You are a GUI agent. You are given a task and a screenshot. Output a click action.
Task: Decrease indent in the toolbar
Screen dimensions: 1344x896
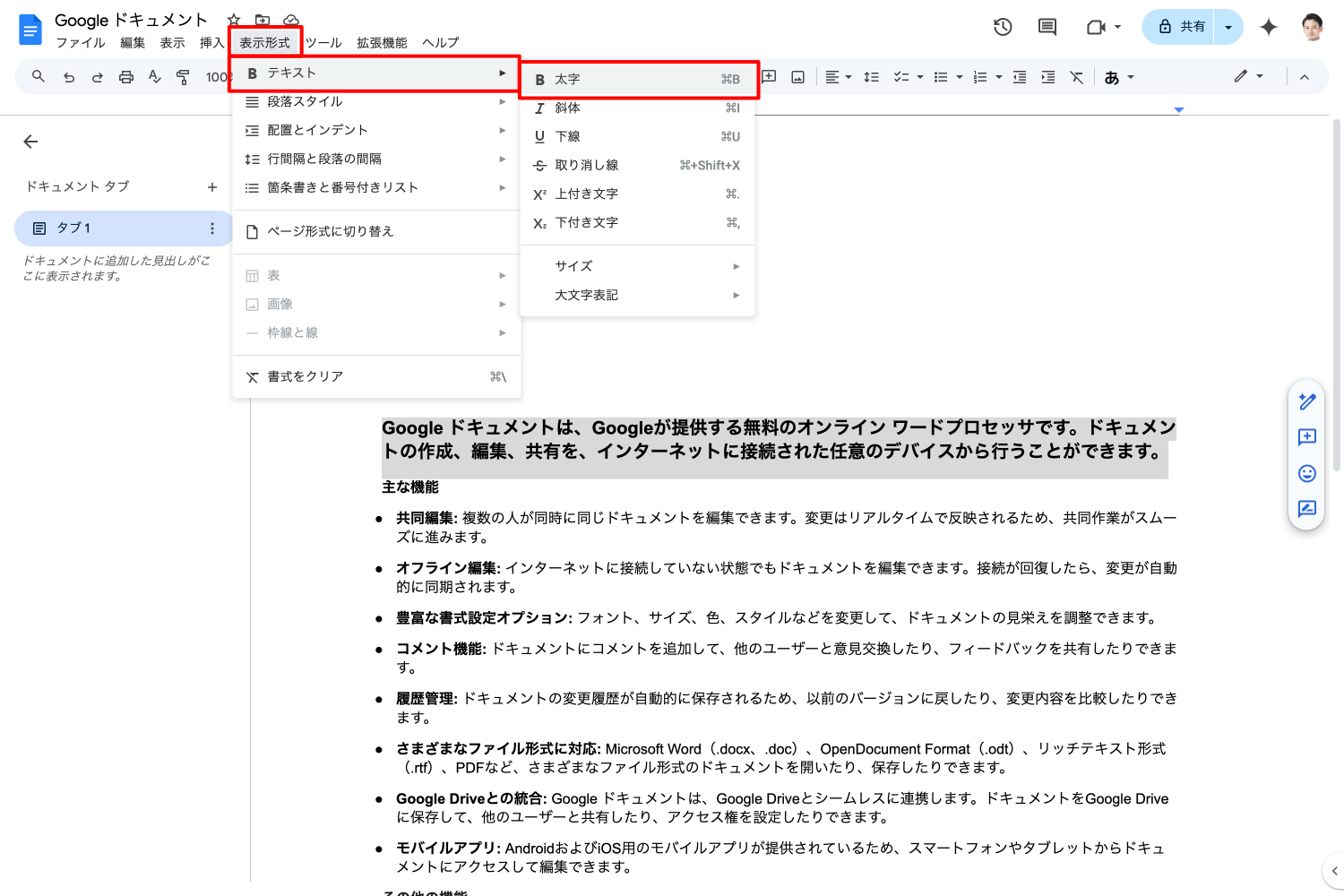1020,77
